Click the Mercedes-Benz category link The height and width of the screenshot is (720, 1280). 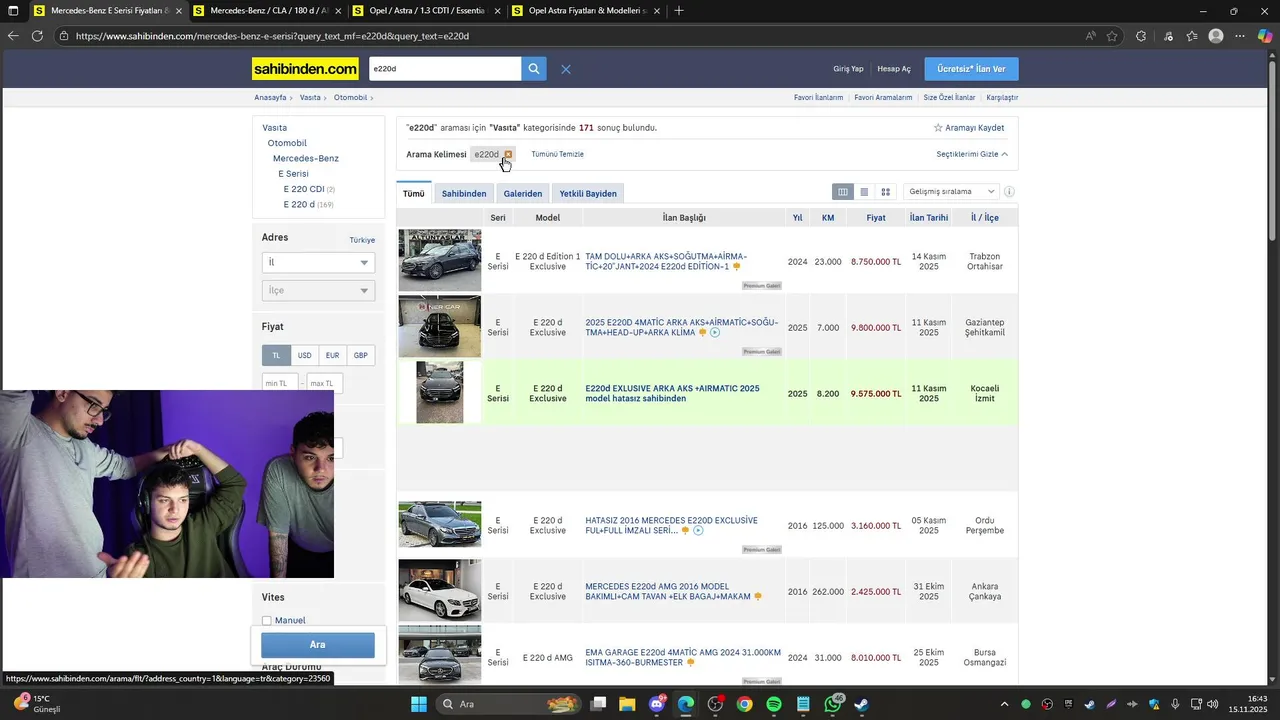pyautogui.click(x=306, y=158)
